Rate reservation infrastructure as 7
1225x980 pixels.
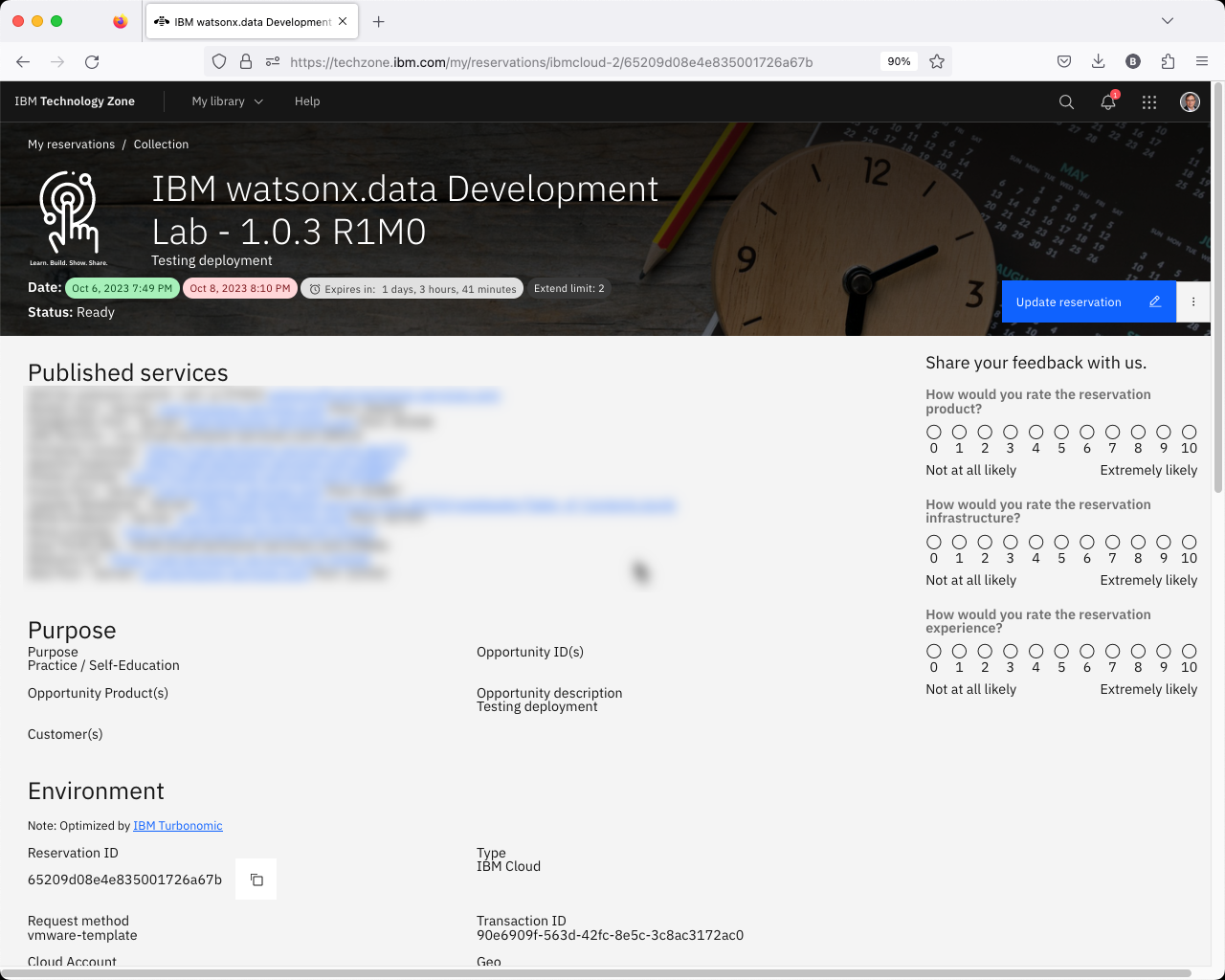click(1112, 543)
